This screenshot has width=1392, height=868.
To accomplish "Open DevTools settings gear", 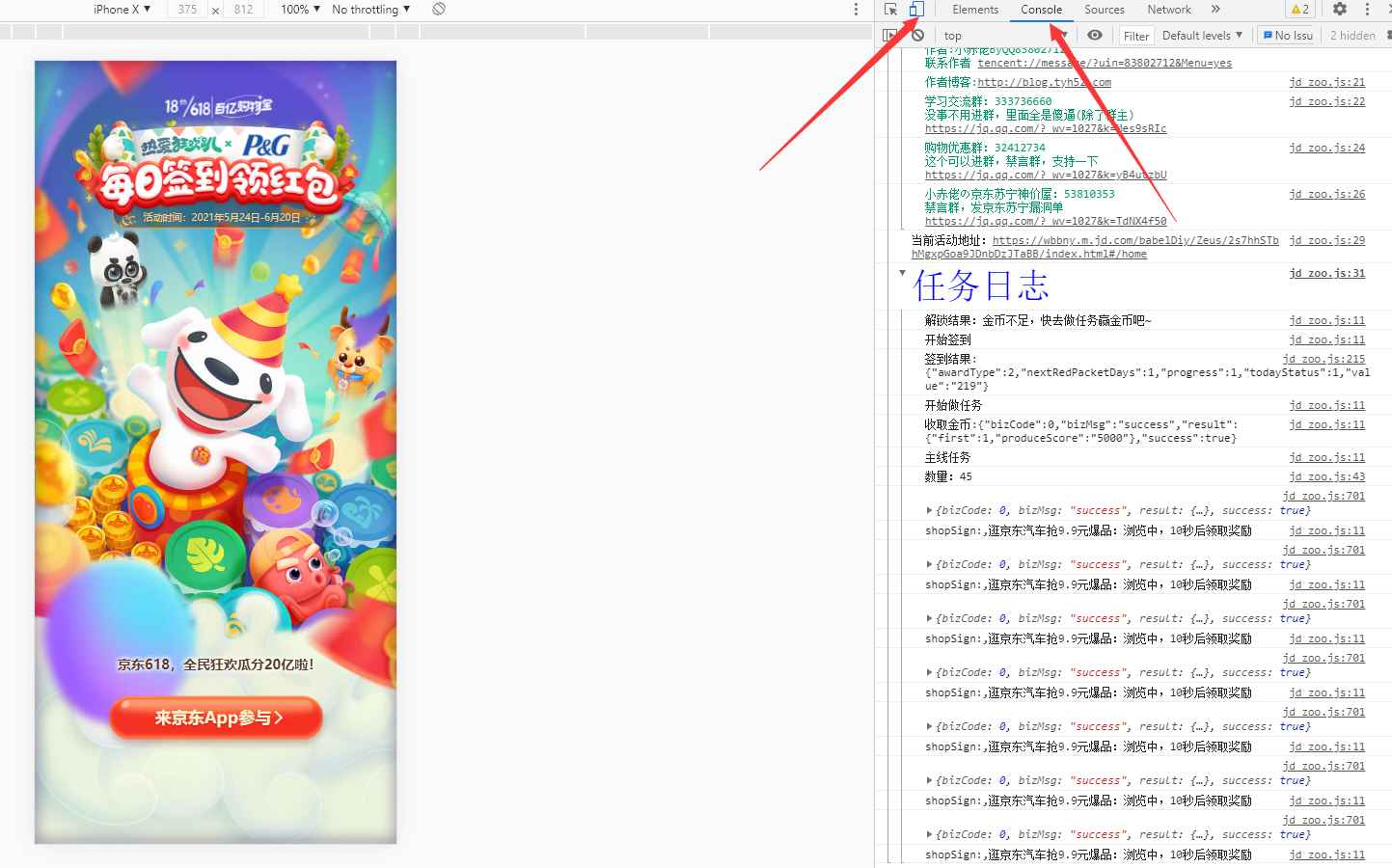I will pyautogui.click(x=1340, y=10).
